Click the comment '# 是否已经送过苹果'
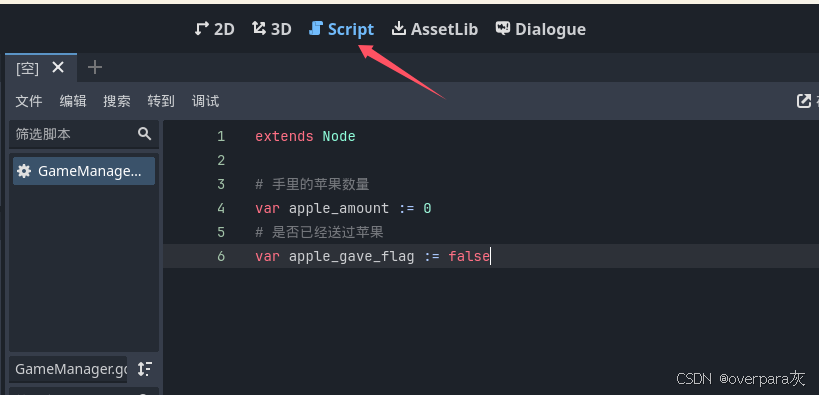819x395 pixels. pos(320,232)
